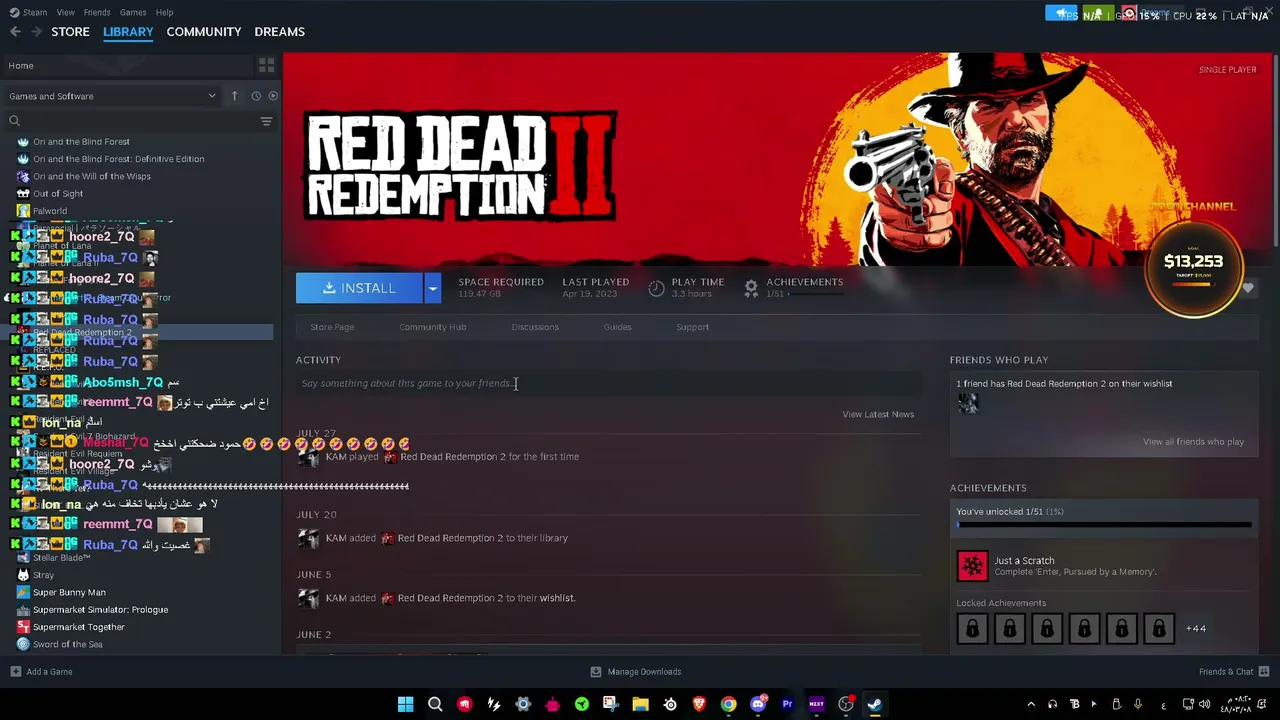This screenshot has height=720, width=1280.
Task: Click the Steam icon in the taskbar
Action: pos(875,704)
